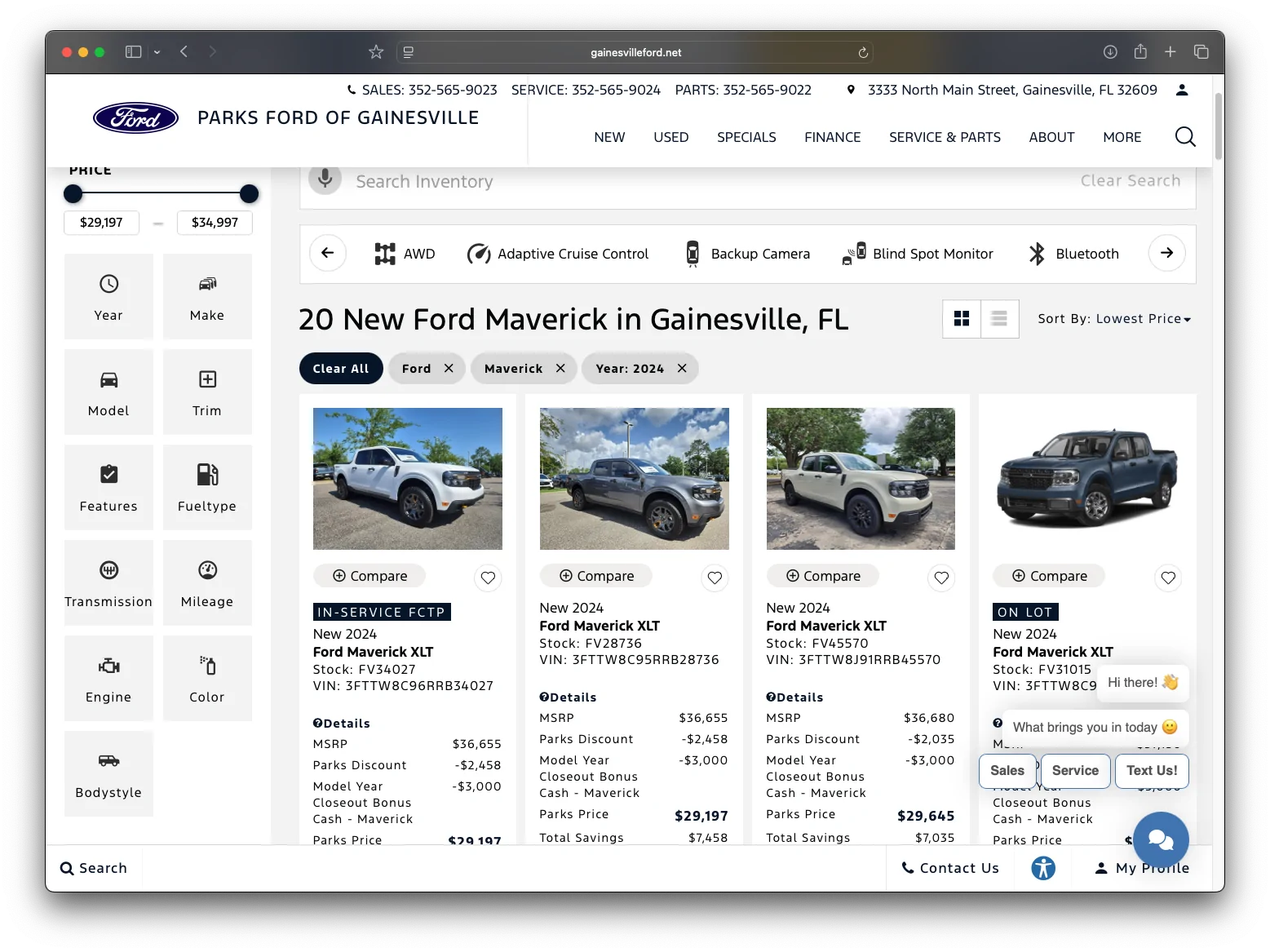1270x952 pixels.
Task: Bookmark the page with star icon
Action: [376, 52]
